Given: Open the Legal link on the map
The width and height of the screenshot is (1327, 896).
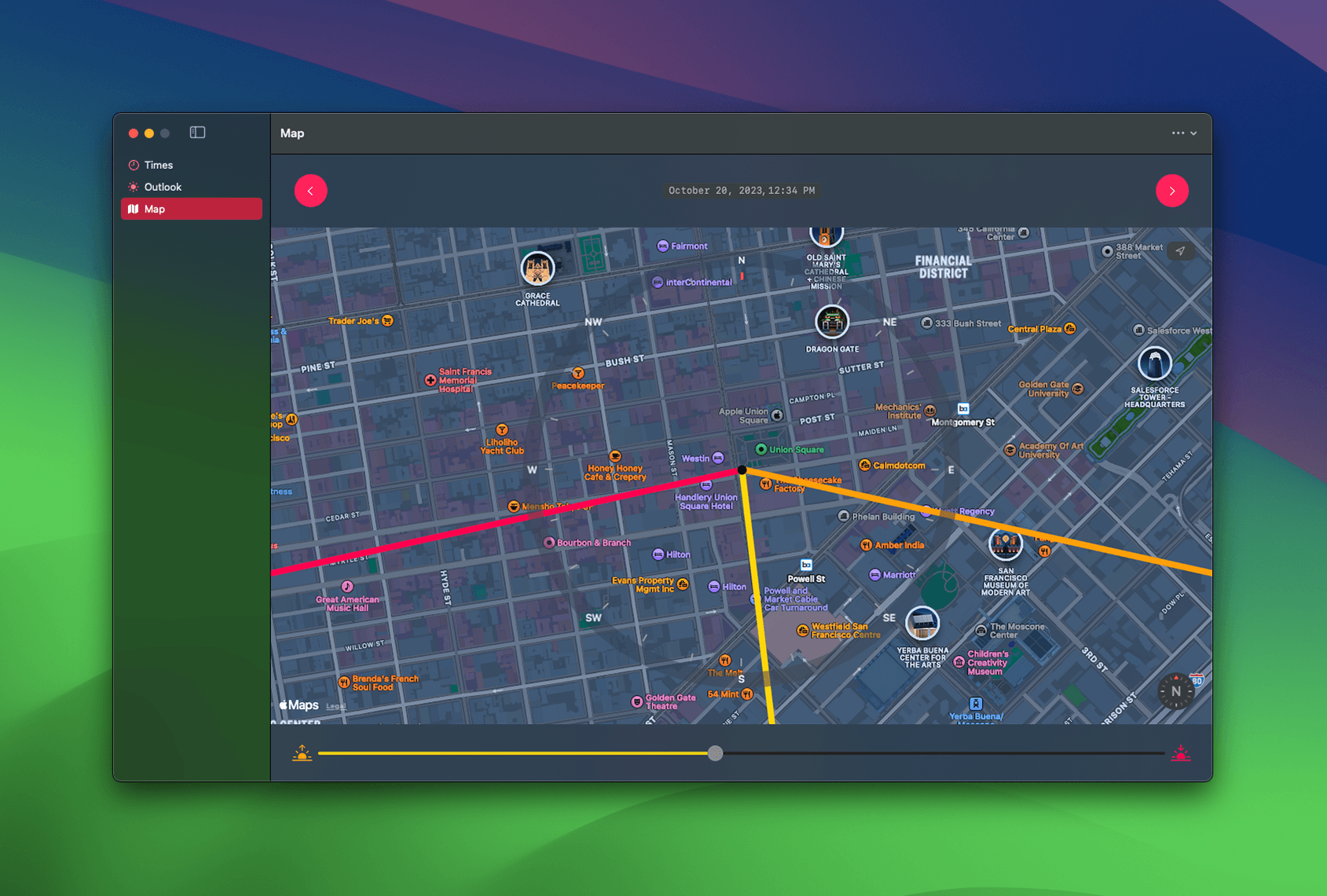Looking at the screenshot, I should pyautogui.click(x=335, y=706).
